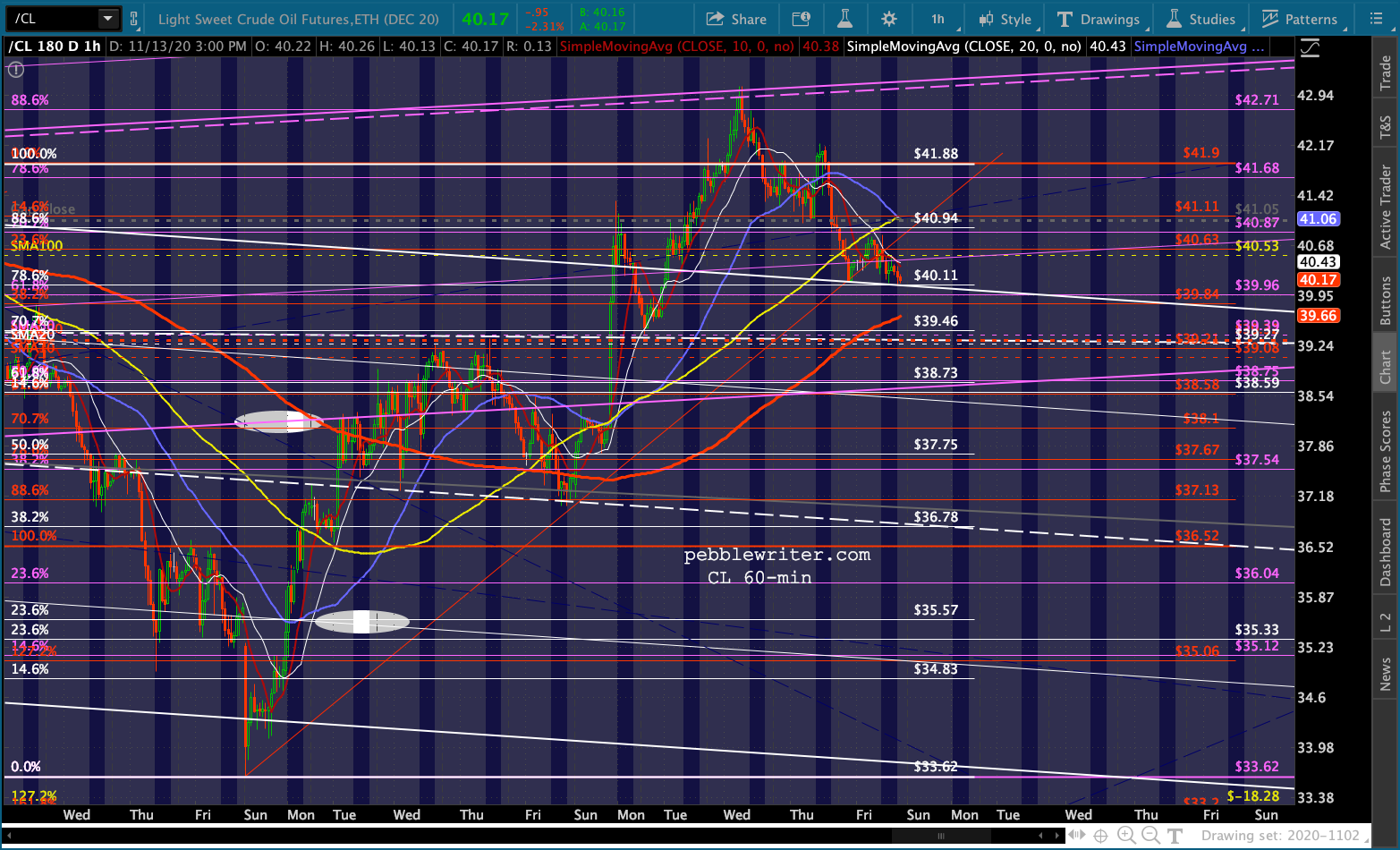This screenshot has height=850, width=1400.
Task: Click the magenta $36.04 level label
Action: coord(1257,574)
